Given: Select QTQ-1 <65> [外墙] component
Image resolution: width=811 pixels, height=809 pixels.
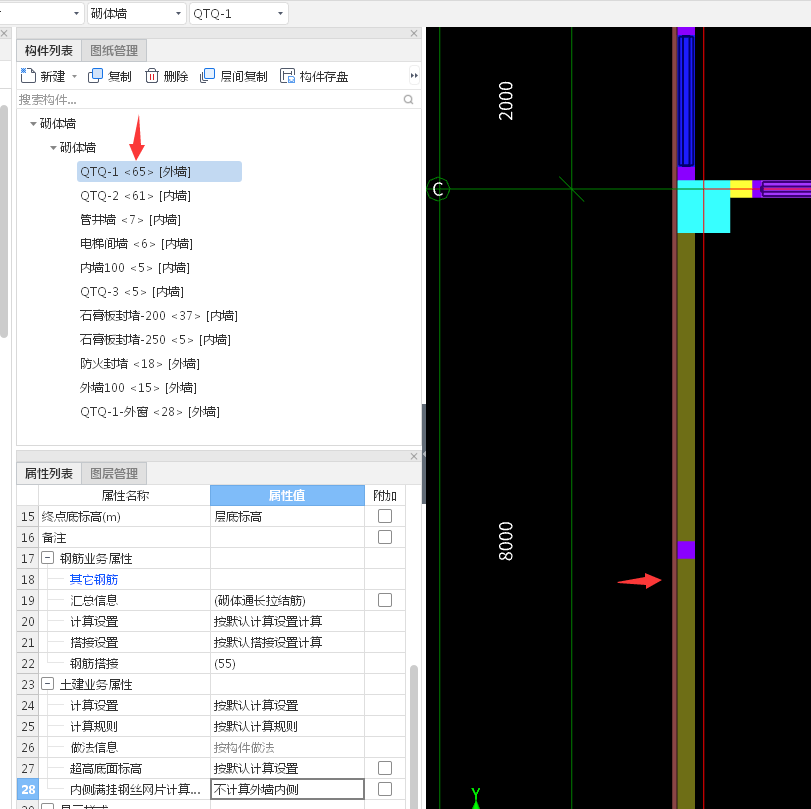Looking at the screenshot, I should tap(159, 172).
